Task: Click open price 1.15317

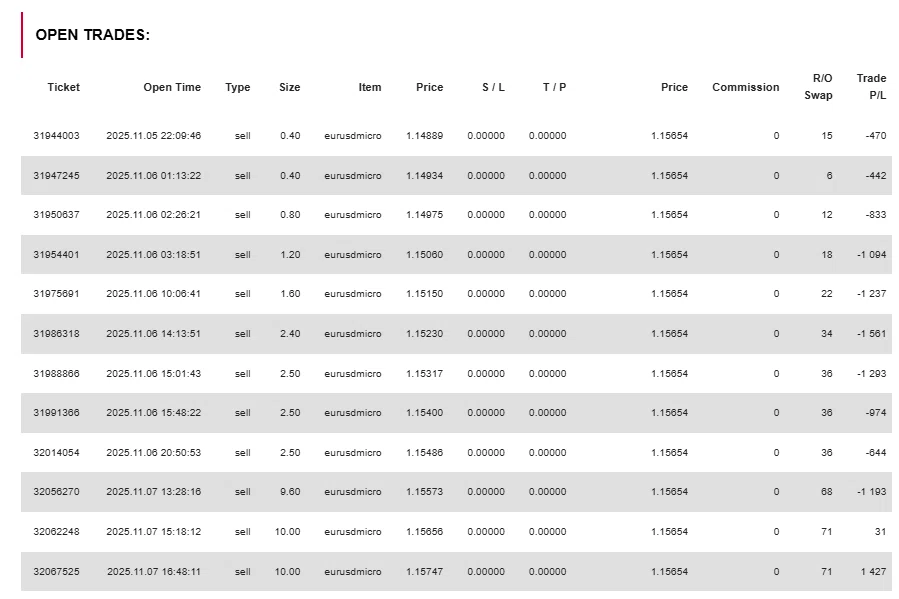Action: coord(424,374)
